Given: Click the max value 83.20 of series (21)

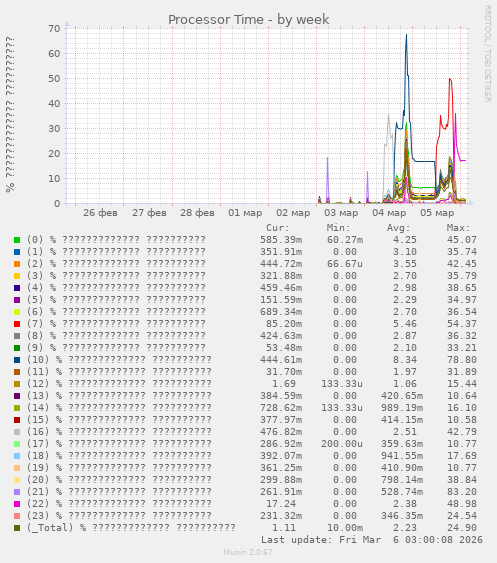Looking at the screenshot, I should tap(462, 492).
